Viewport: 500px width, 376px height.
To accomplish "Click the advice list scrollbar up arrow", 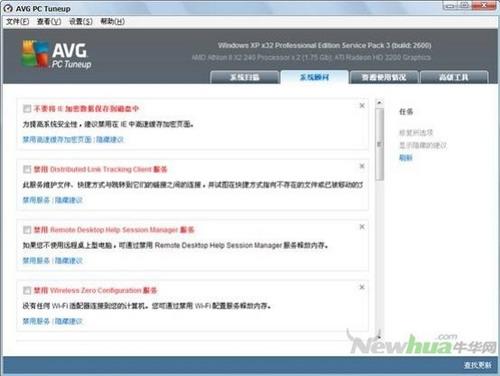I will click(x=379, y=102).
